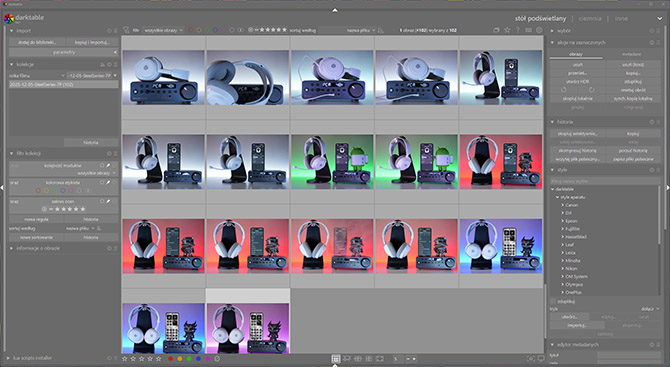The image size is (670, 367).
Task: Open the view switcher dropdown arrow at top right
Action: pos(660,19)
